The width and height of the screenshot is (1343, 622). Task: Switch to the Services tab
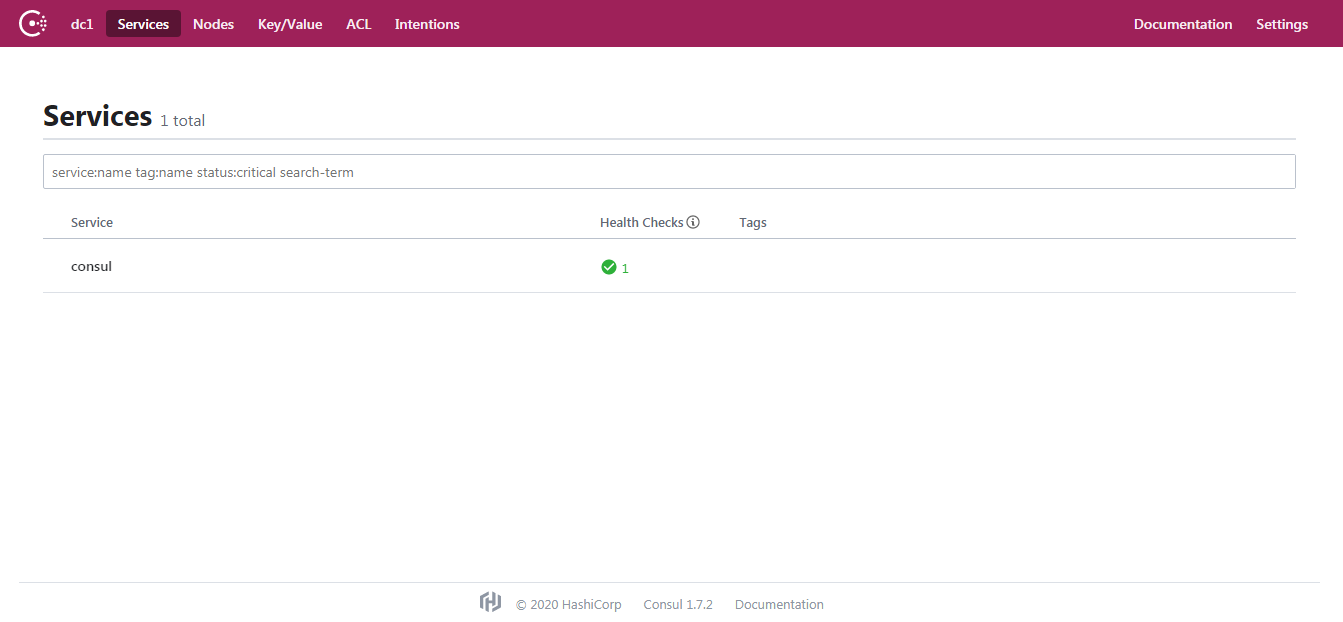143,24
